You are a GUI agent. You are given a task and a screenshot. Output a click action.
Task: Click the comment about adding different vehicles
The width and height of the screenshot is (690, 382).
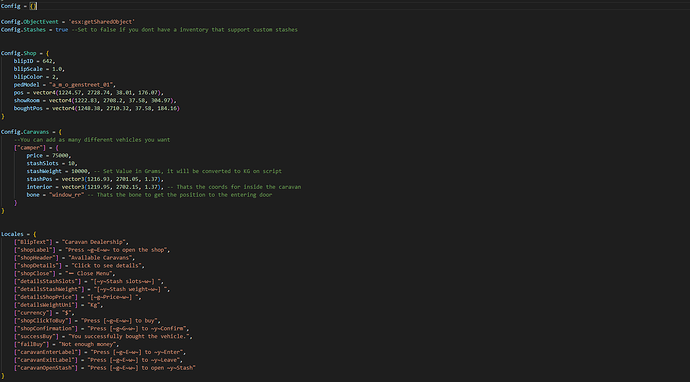pos(92,140)
